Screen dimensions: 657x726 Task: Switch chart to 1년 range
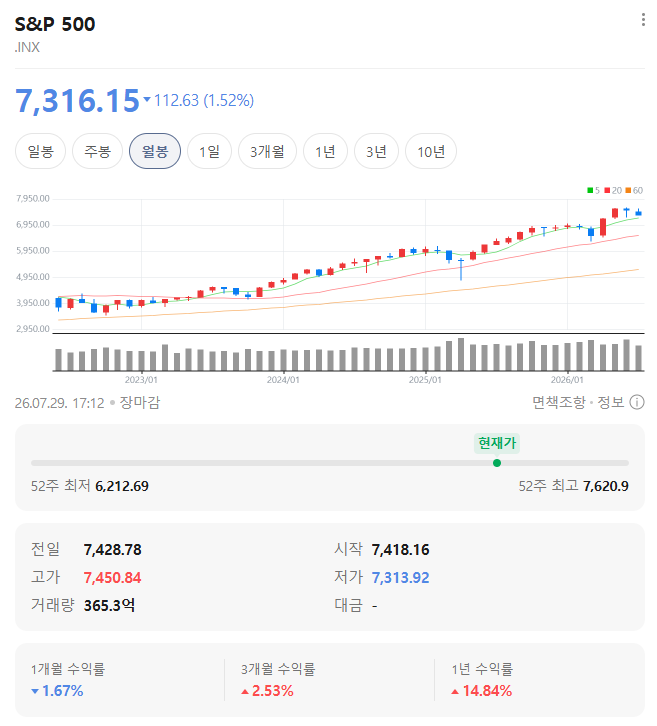[x=325, y=151]
